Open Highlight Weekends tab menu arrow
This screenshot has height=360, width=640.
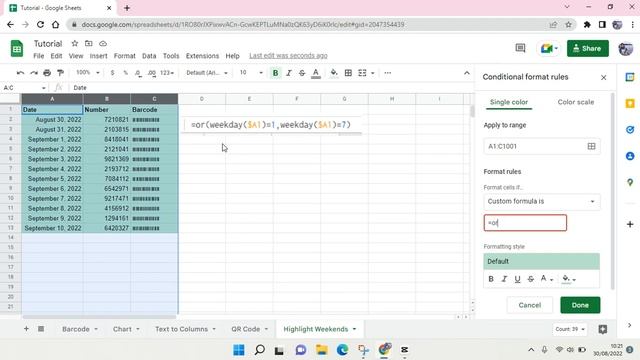pyautogui.click(x=354, y=329)
